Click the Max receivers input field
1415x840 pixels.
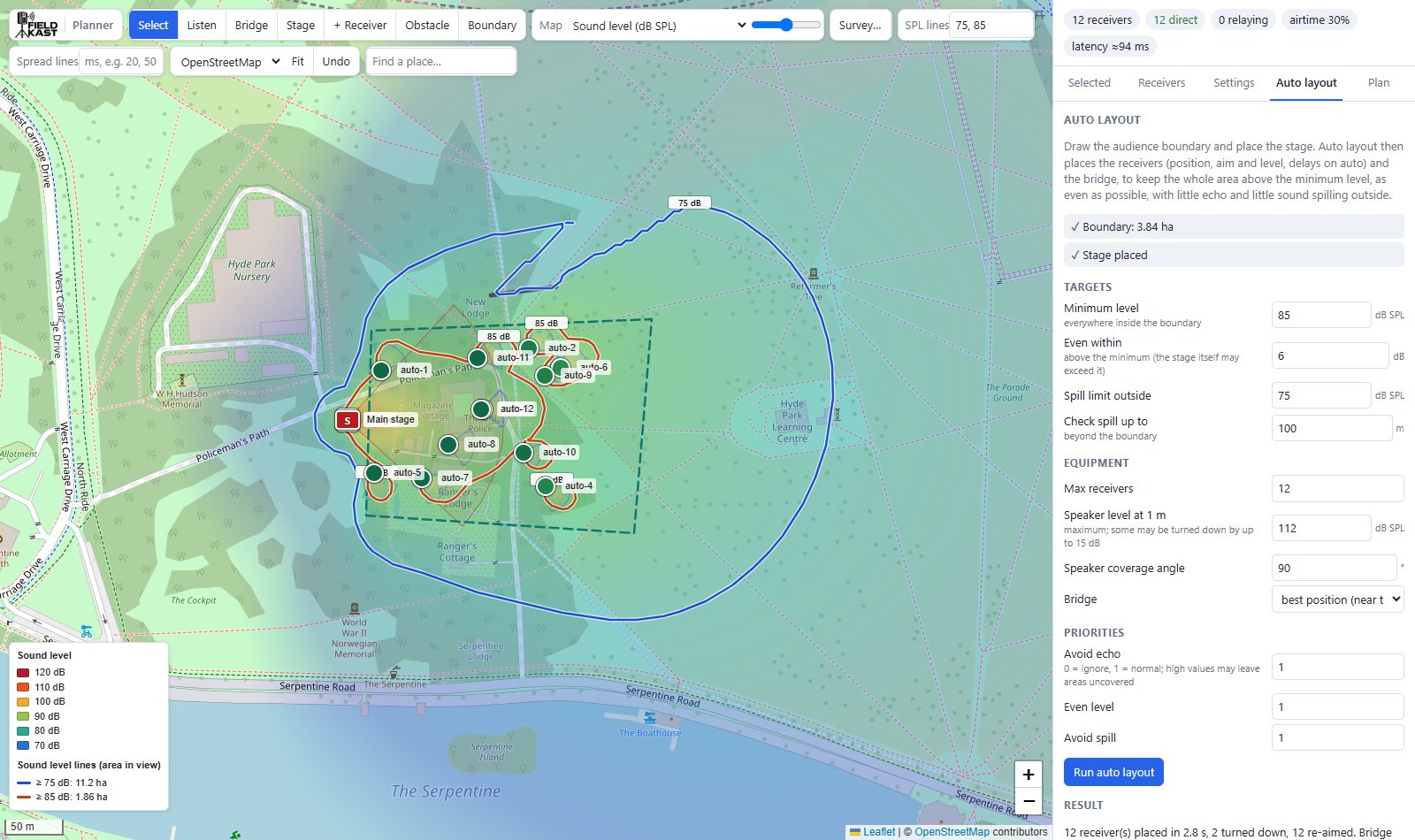[1337, 488]
